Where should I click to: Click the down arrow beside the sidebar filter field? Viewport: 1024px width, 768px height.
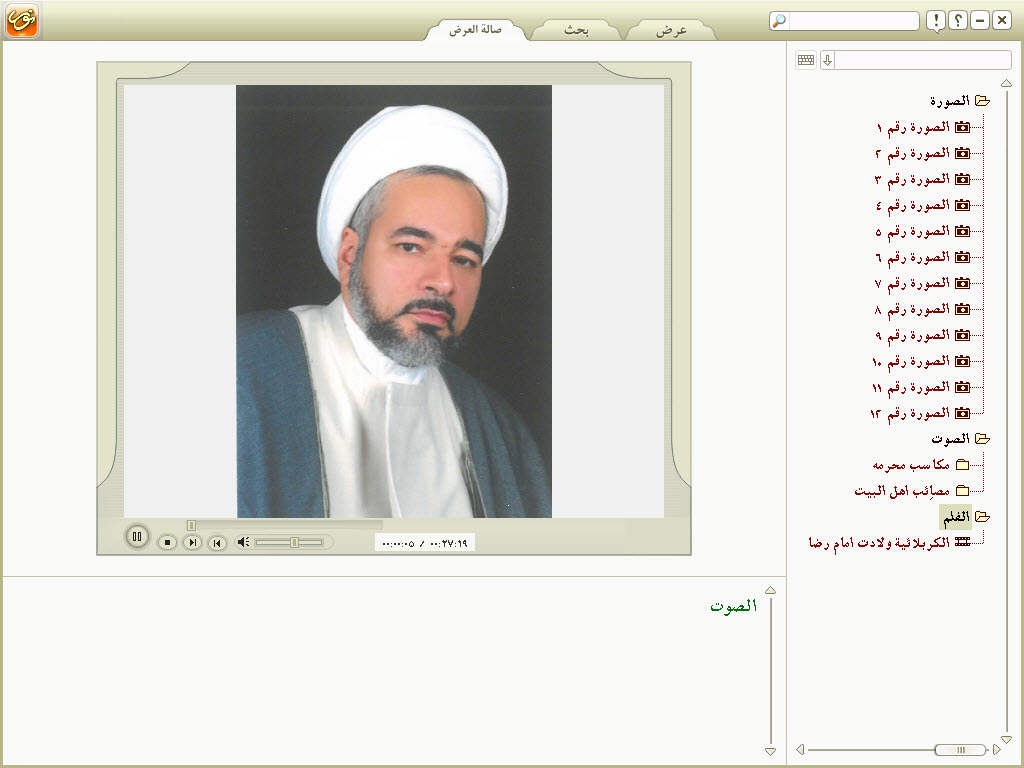pos(827,60)
